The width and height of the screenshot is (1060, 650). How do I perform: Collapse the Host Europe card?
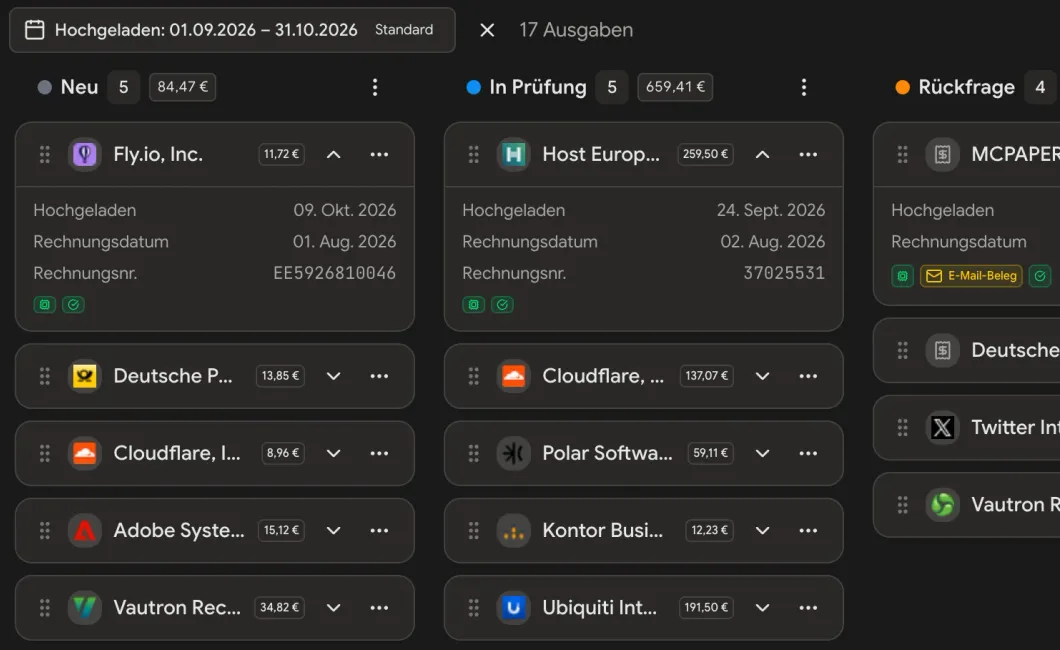[762, 154]
